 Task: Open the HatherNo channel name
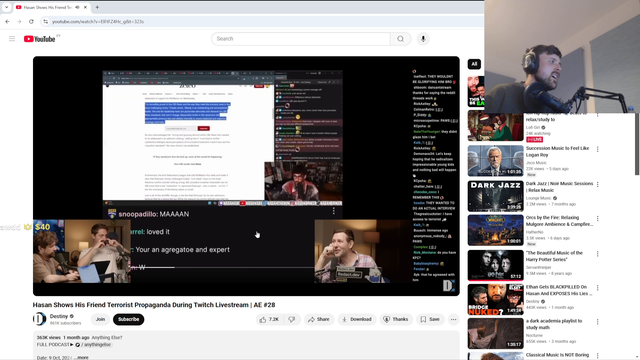pyautogui.click(x=535, y=231)
